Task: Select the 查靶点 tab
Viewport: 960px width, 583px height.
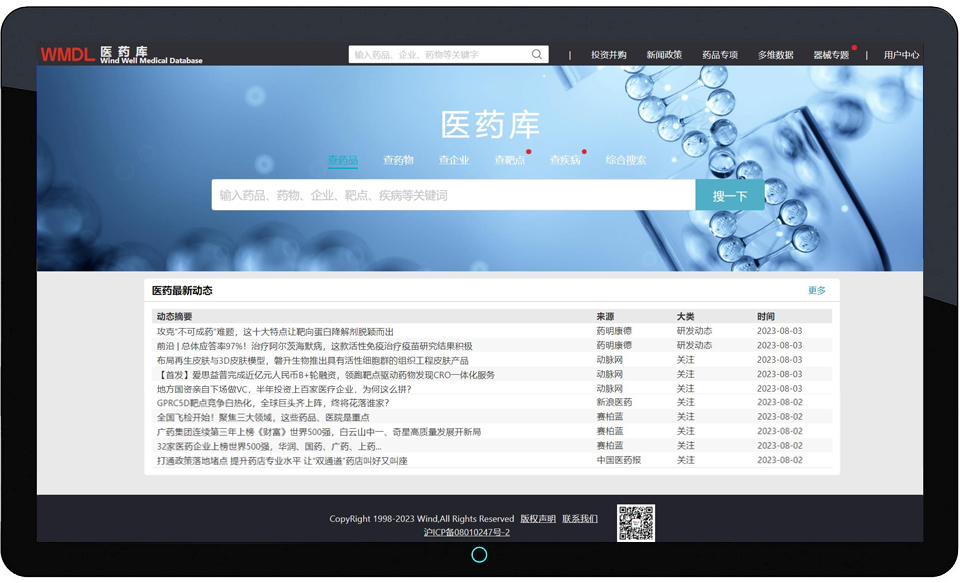Action: [509, 160]
